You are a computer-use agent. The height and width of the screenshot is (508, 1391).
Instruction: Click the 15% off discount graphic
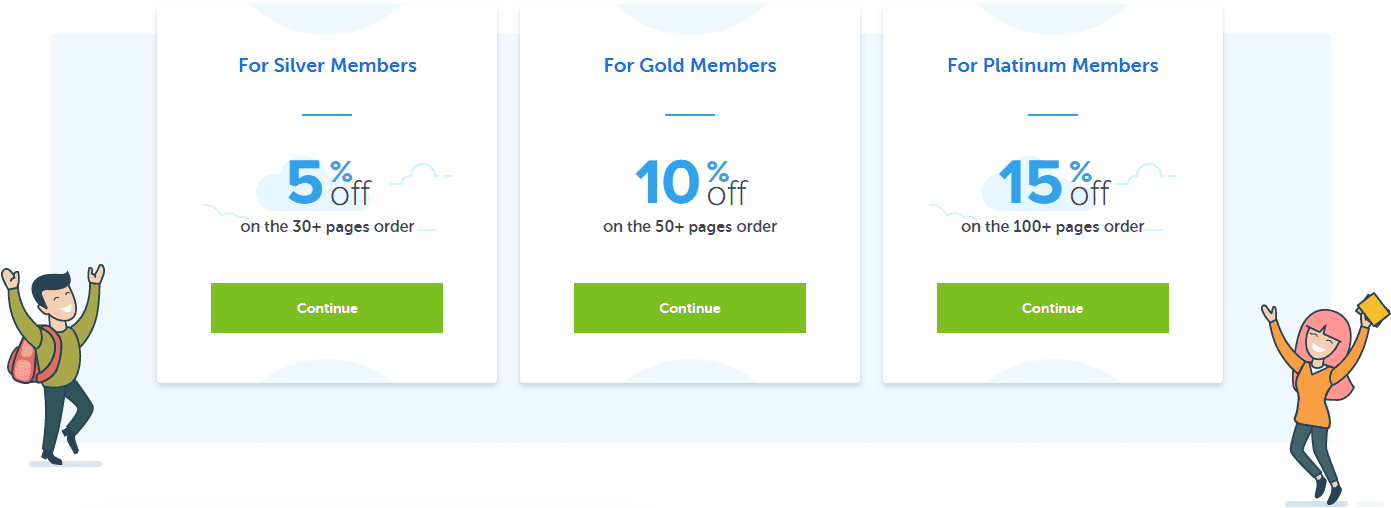tap(1054, 182)
